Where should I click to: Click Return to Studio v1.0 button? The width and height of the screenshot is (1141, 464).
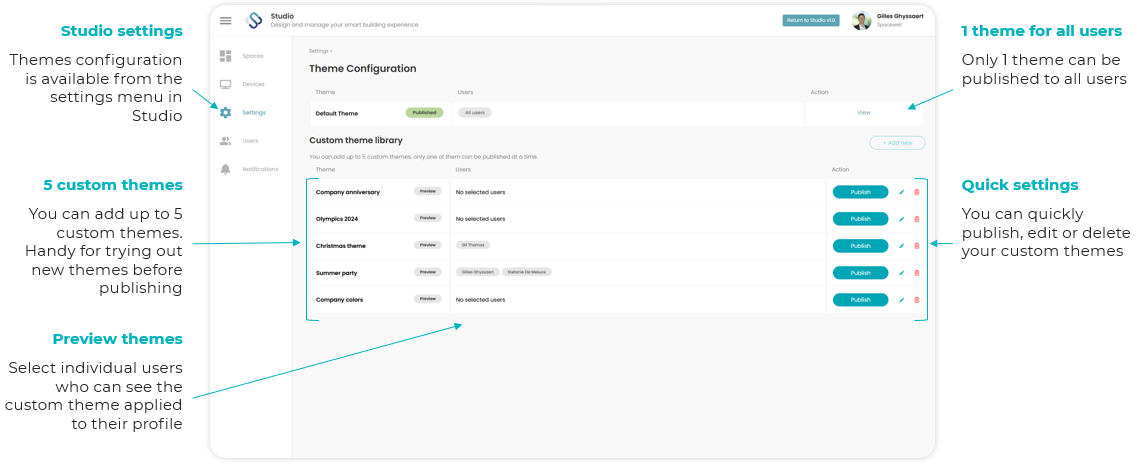pos(811,20)
